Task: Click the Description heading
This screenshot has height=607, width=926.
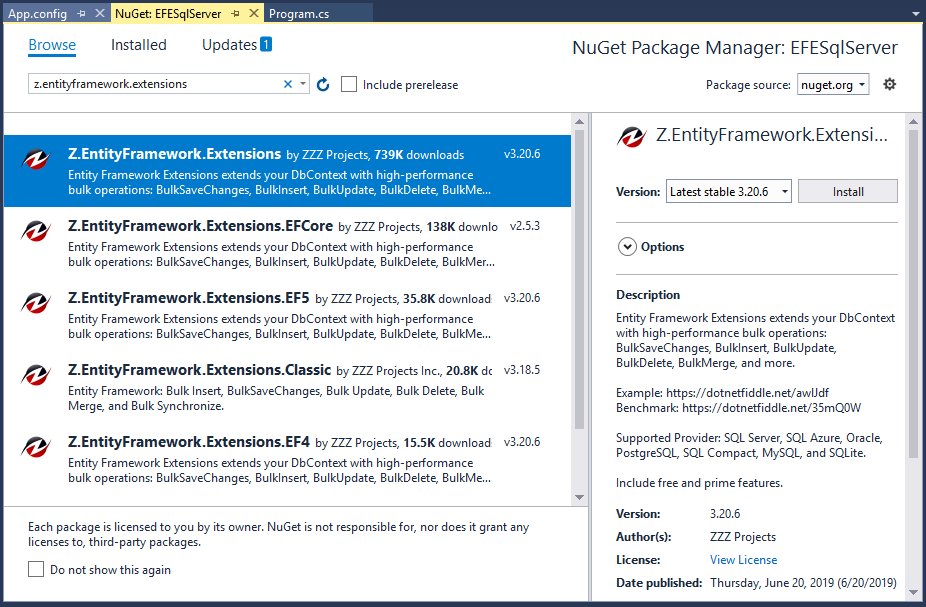Action: point(648,295)
